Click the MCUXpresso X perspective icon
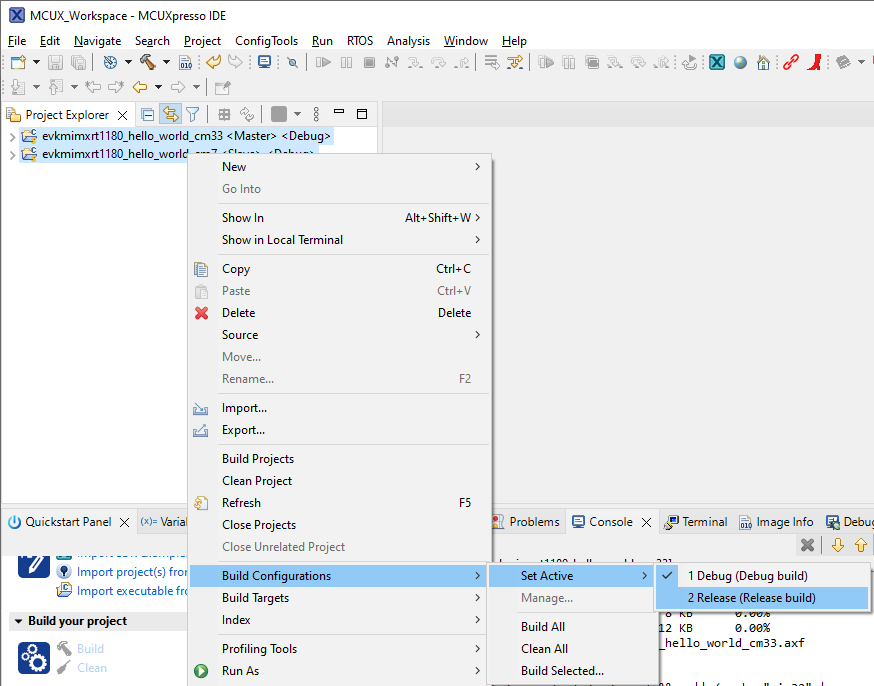Screen dimensions: 874x686 tap(717, 62)
